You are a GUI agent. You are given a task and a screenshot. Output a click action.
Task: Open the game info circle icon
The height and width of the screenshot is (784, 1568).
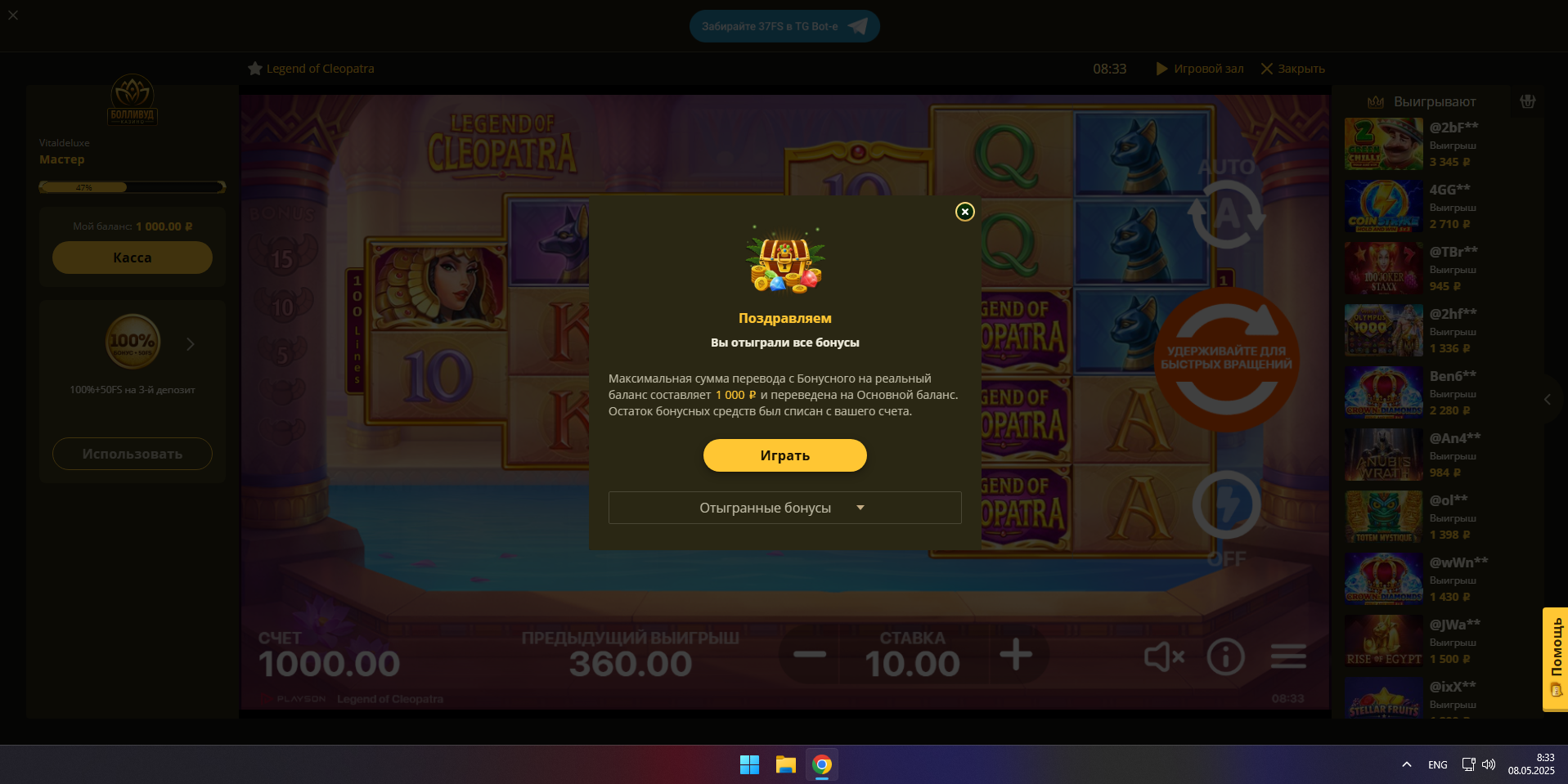[1225, 656]
